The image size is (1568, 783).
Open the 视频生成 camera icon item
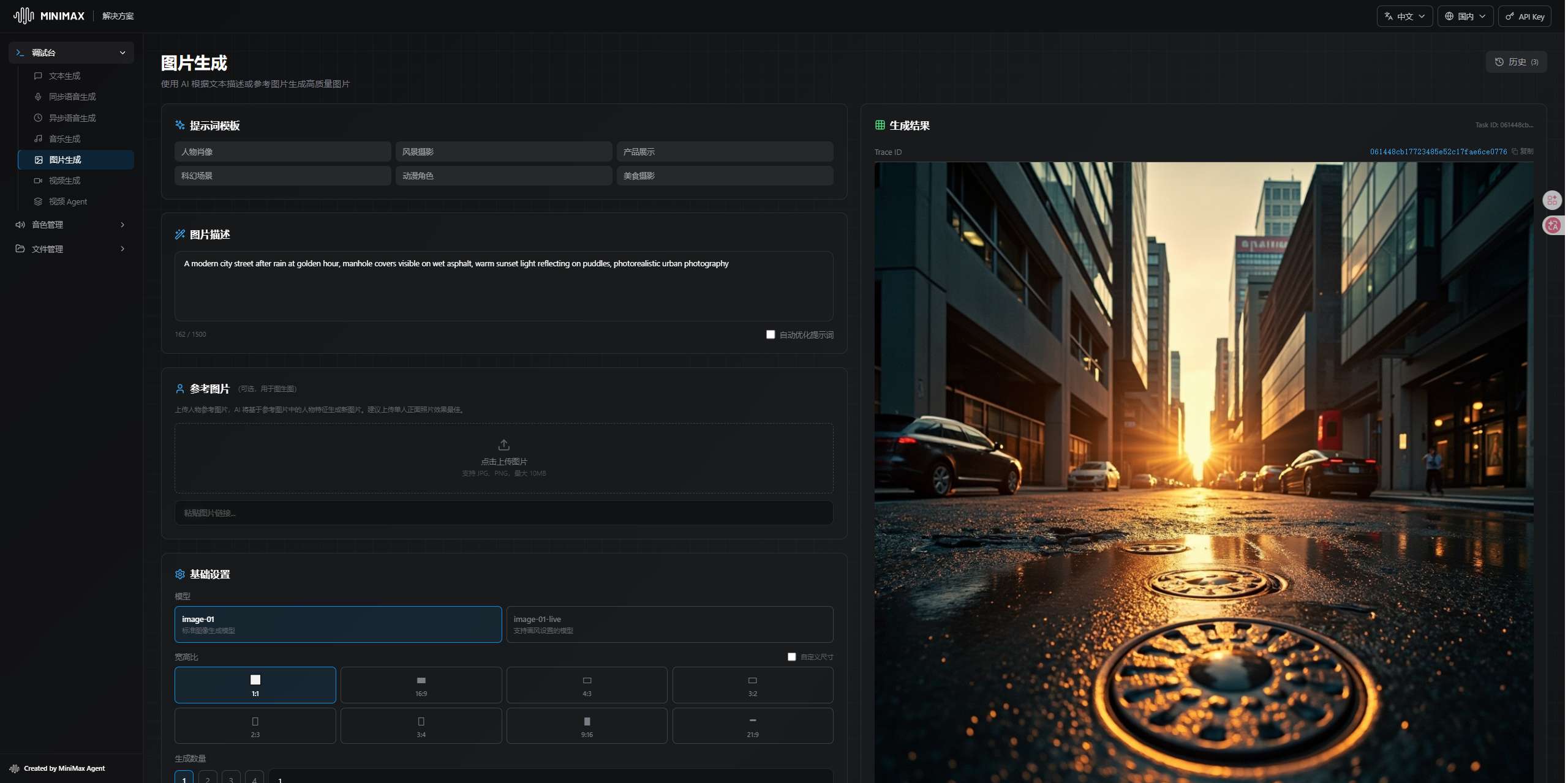click(x=64, y=181)
